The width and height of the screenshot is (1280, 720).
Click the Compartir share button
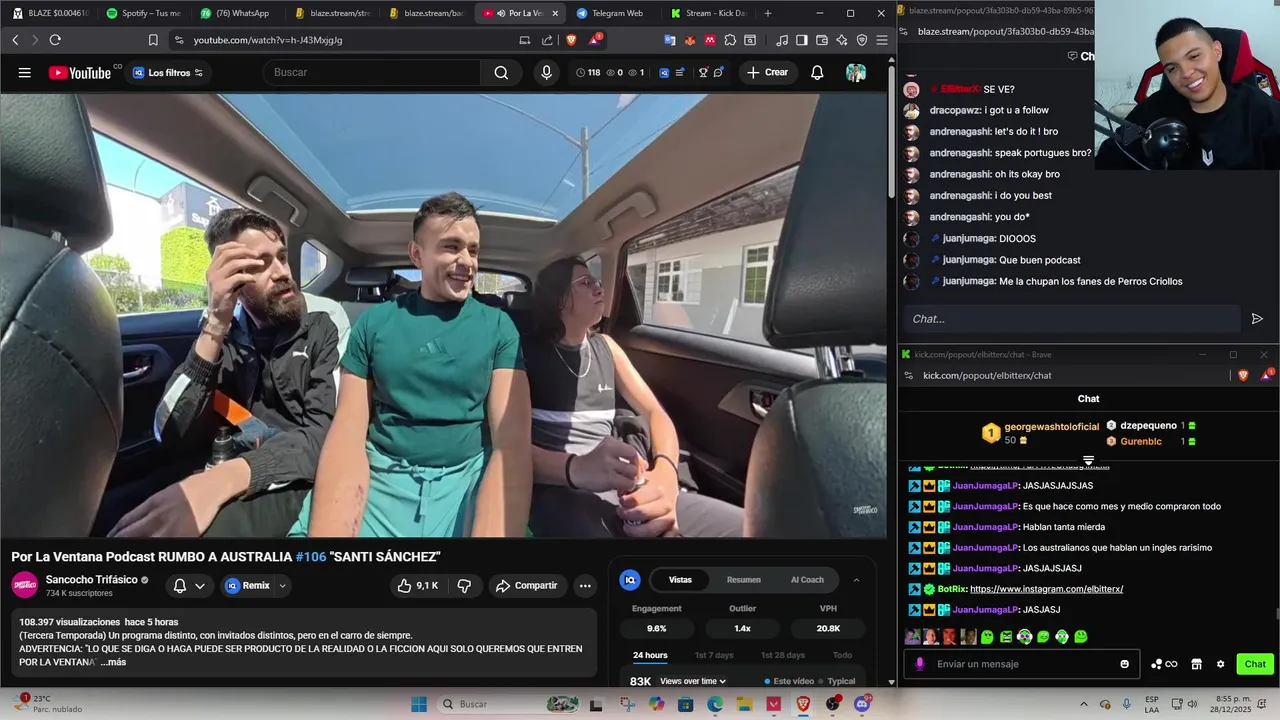pos(526,586)
